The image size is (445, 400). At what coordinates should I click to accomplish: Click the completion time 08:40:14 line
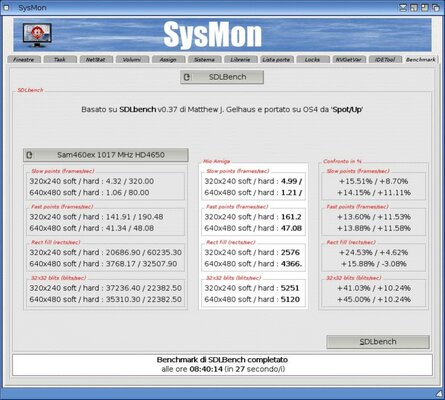coord(223,369)
